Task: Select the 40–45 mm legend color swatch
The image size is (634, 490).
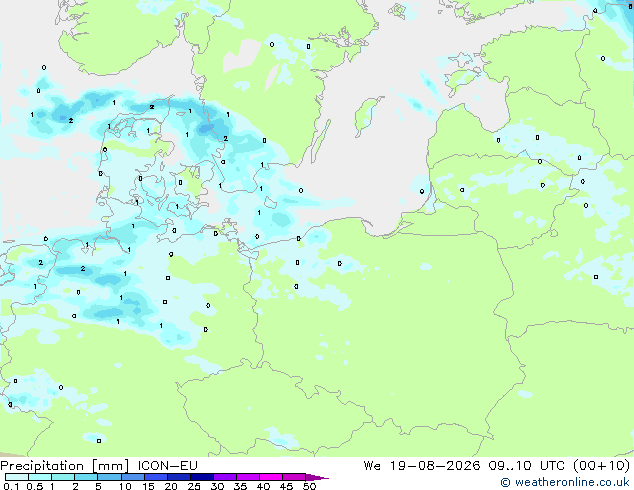Action: 271,477
